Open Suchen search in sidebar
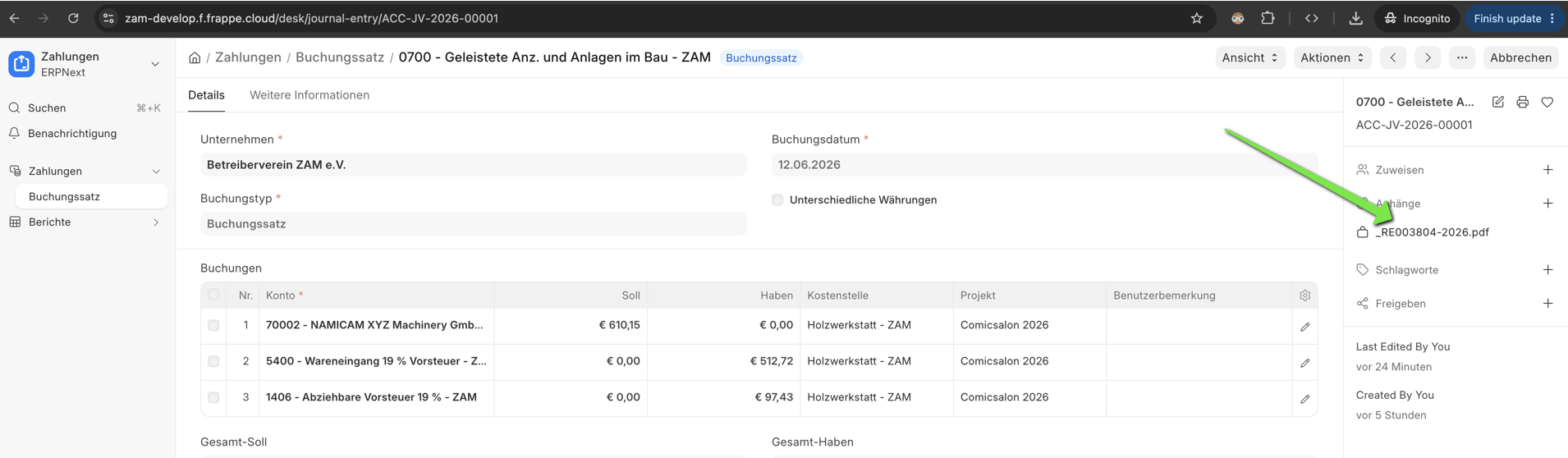 click(x=85, y=108)
